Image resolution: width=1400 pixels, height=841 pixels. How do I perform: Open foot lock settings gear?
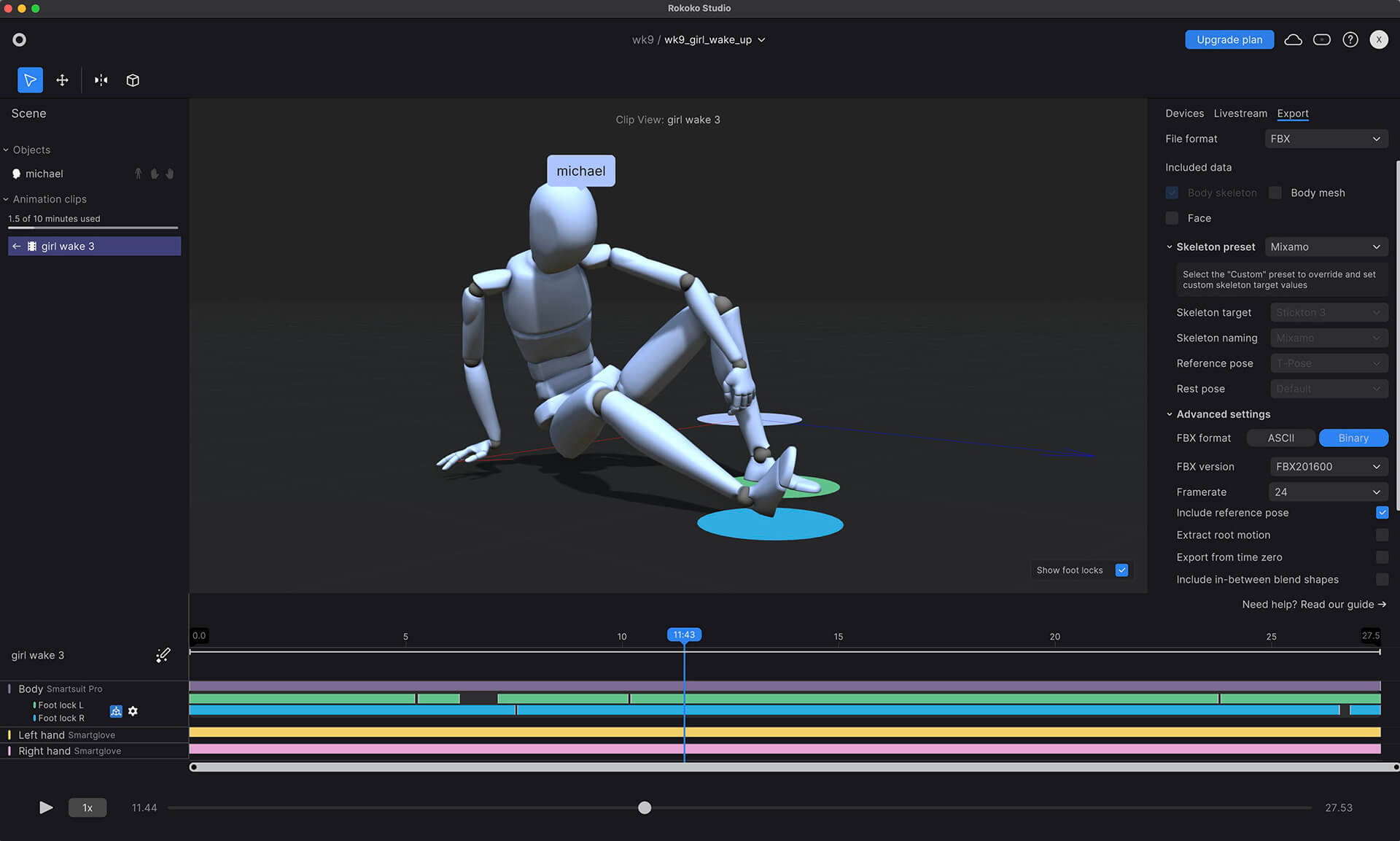coord(133,711)
